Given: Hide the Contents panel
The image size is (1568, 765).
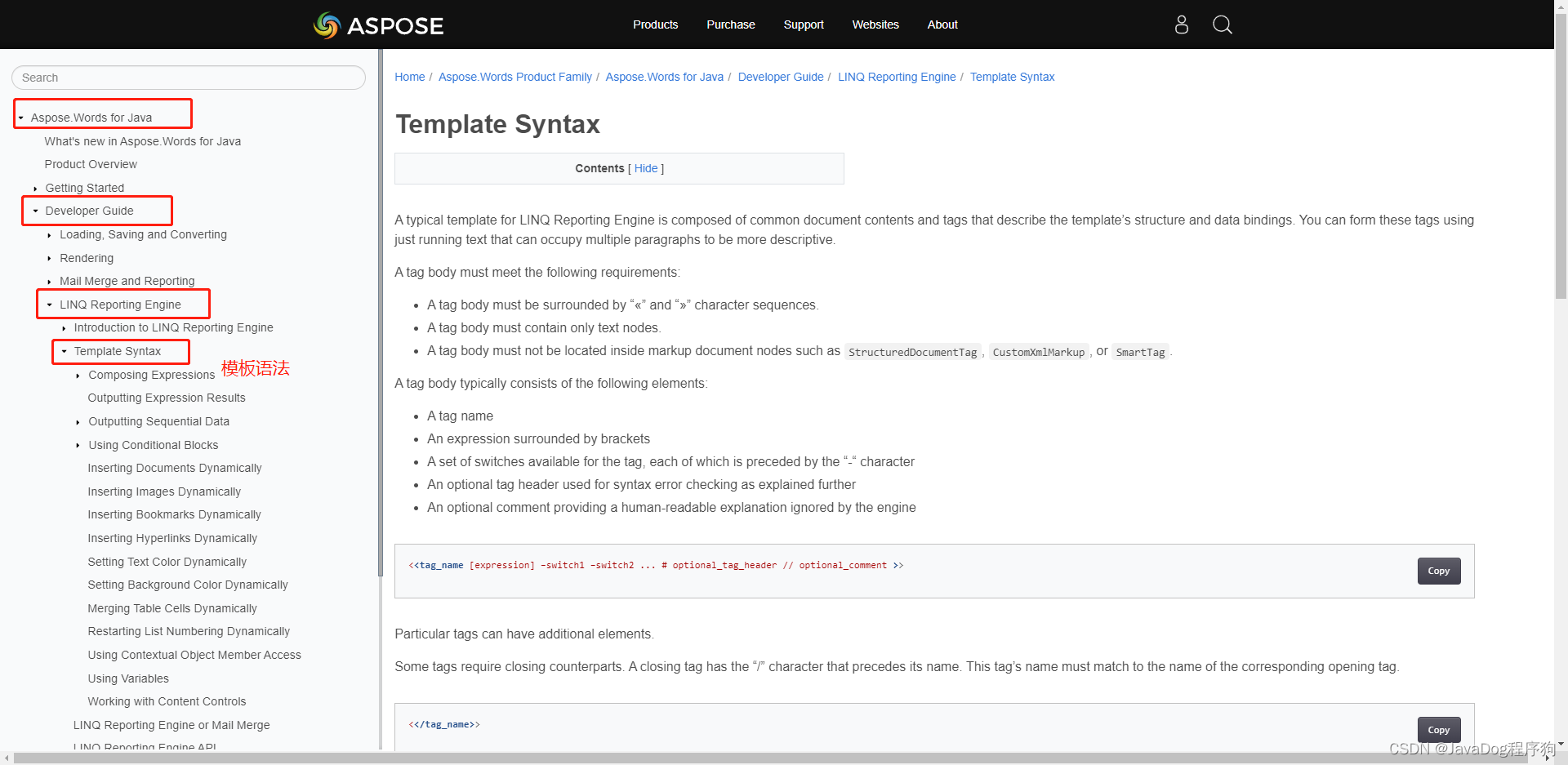Looking at the screenshot, I should (645, 168).
